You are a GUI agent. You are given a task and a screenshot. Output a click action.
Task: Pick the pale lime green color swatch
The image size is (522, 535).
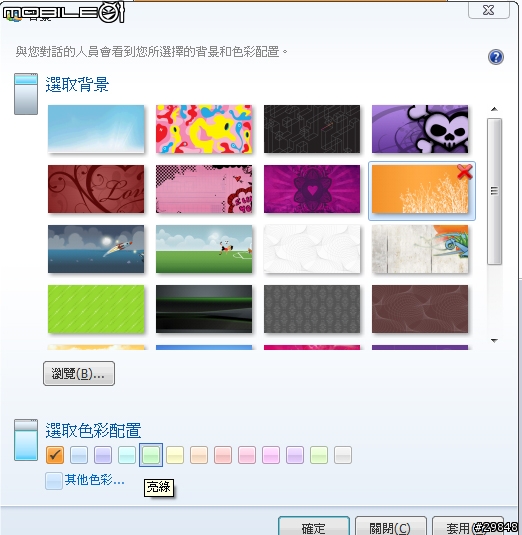pos(319,455)
